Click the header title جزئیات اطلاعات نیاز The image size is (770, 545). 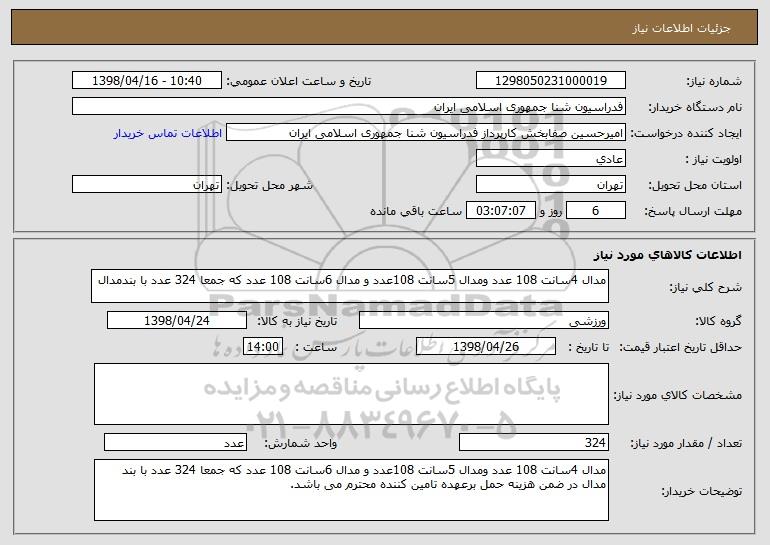coord(681,28)
